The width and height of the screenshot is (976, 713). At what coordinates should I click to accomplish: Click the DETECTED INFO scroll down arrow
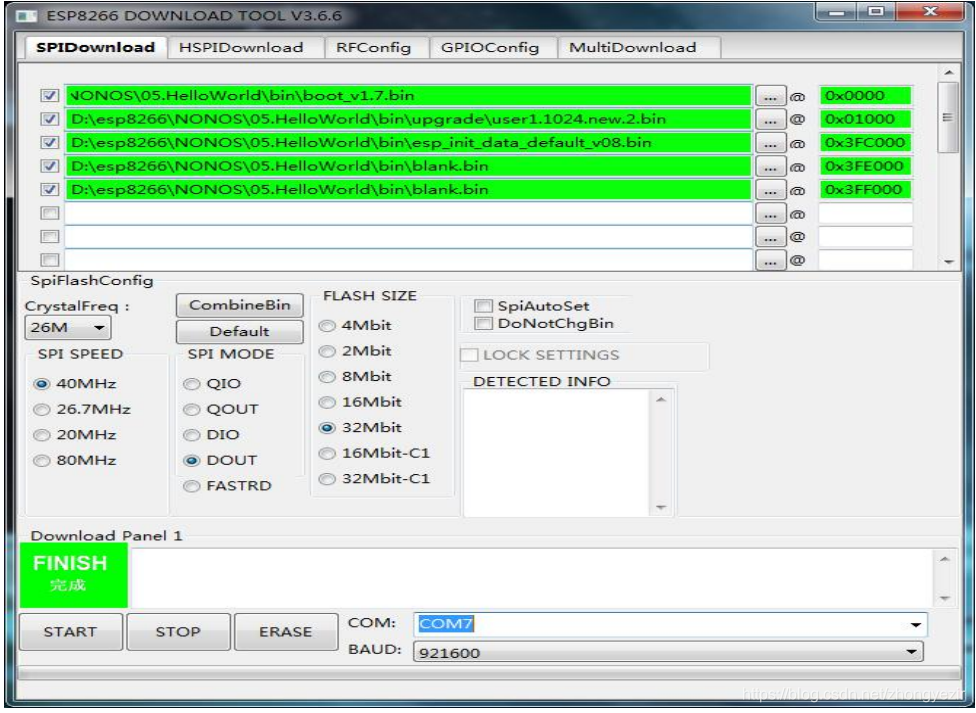point(661,508)
